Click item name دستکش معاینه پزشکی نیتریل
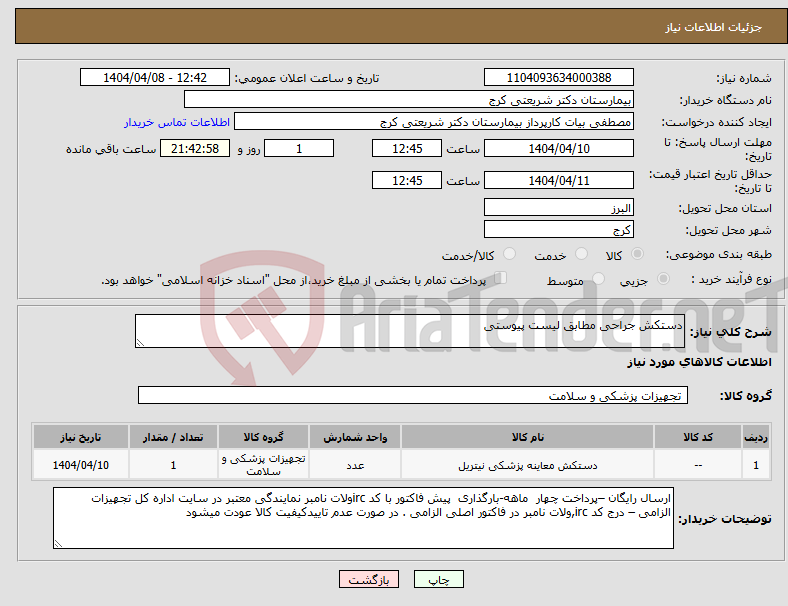This screenshot has width=788, height=606. (527, 466)
